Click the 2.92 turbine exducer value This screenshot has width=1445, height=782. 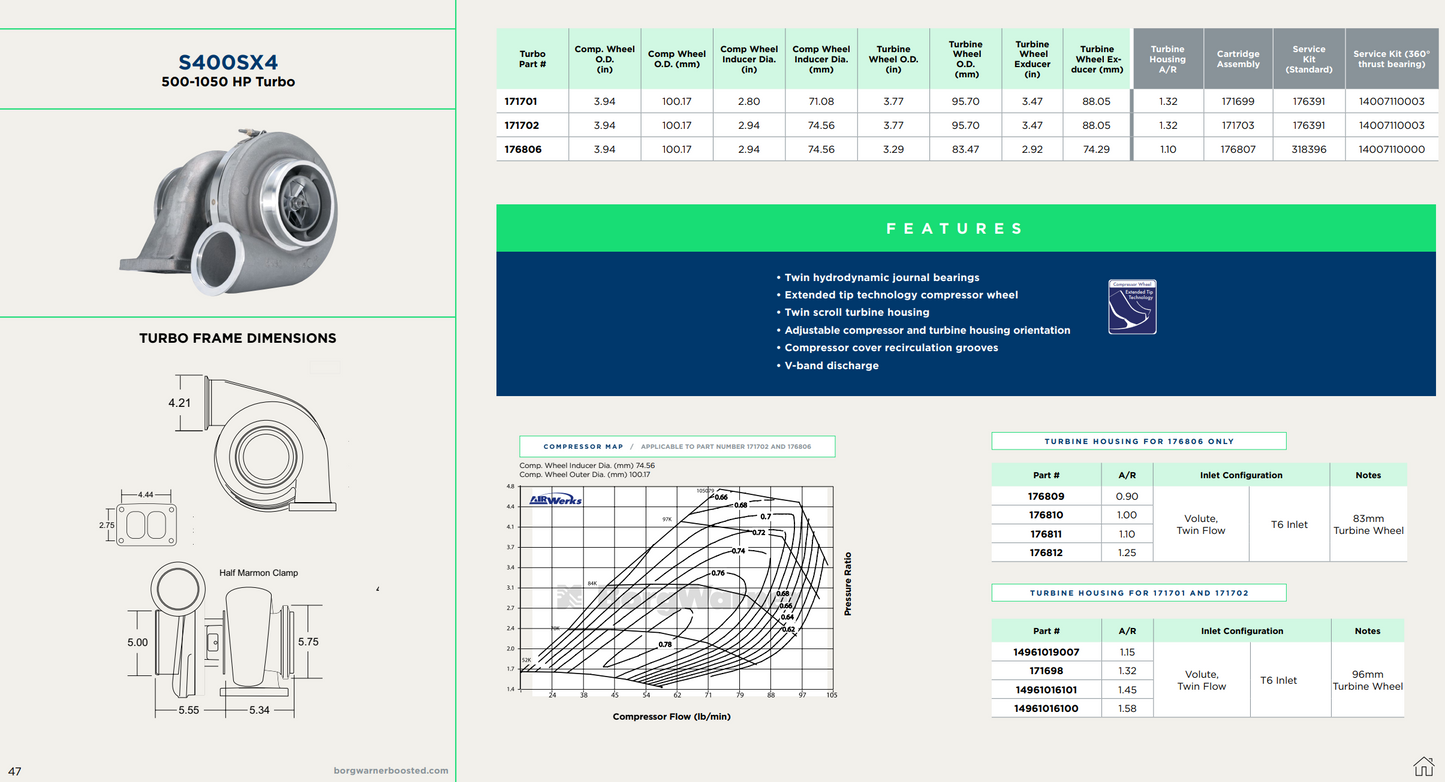[x=1032, y=149]
